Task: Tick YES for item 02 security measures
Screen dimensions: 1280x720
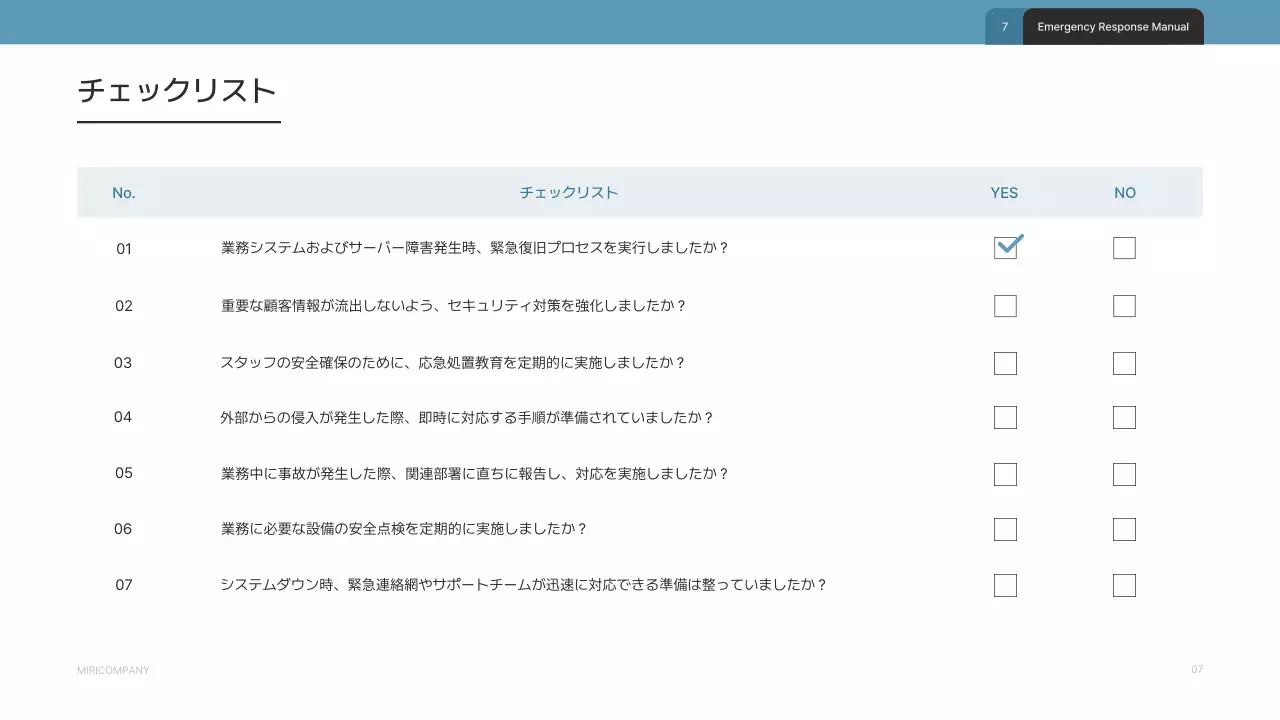Action: pyautogui.click(x=1005, y=306)
